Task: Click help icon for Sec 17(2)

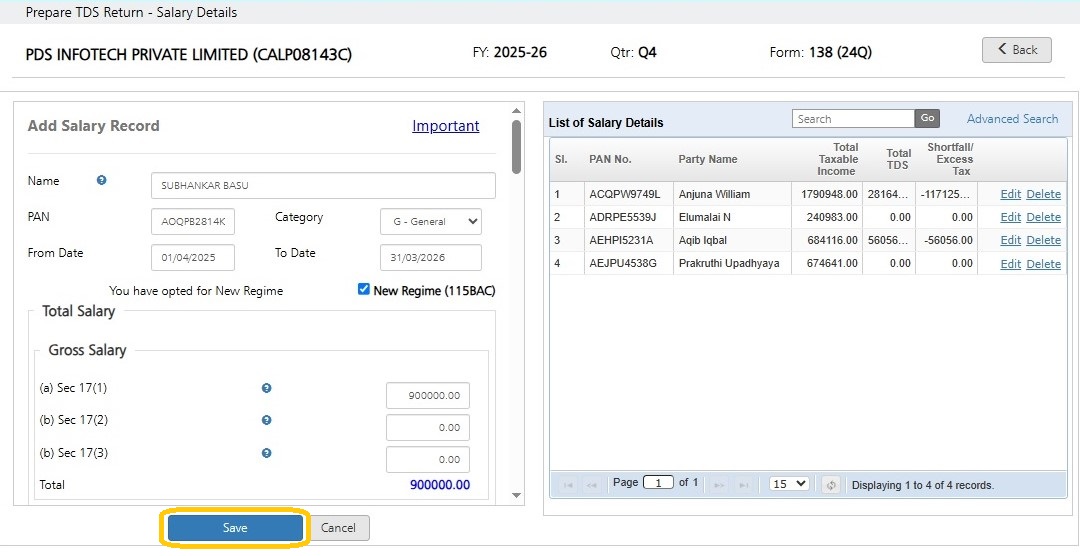Action: [267, 420]
